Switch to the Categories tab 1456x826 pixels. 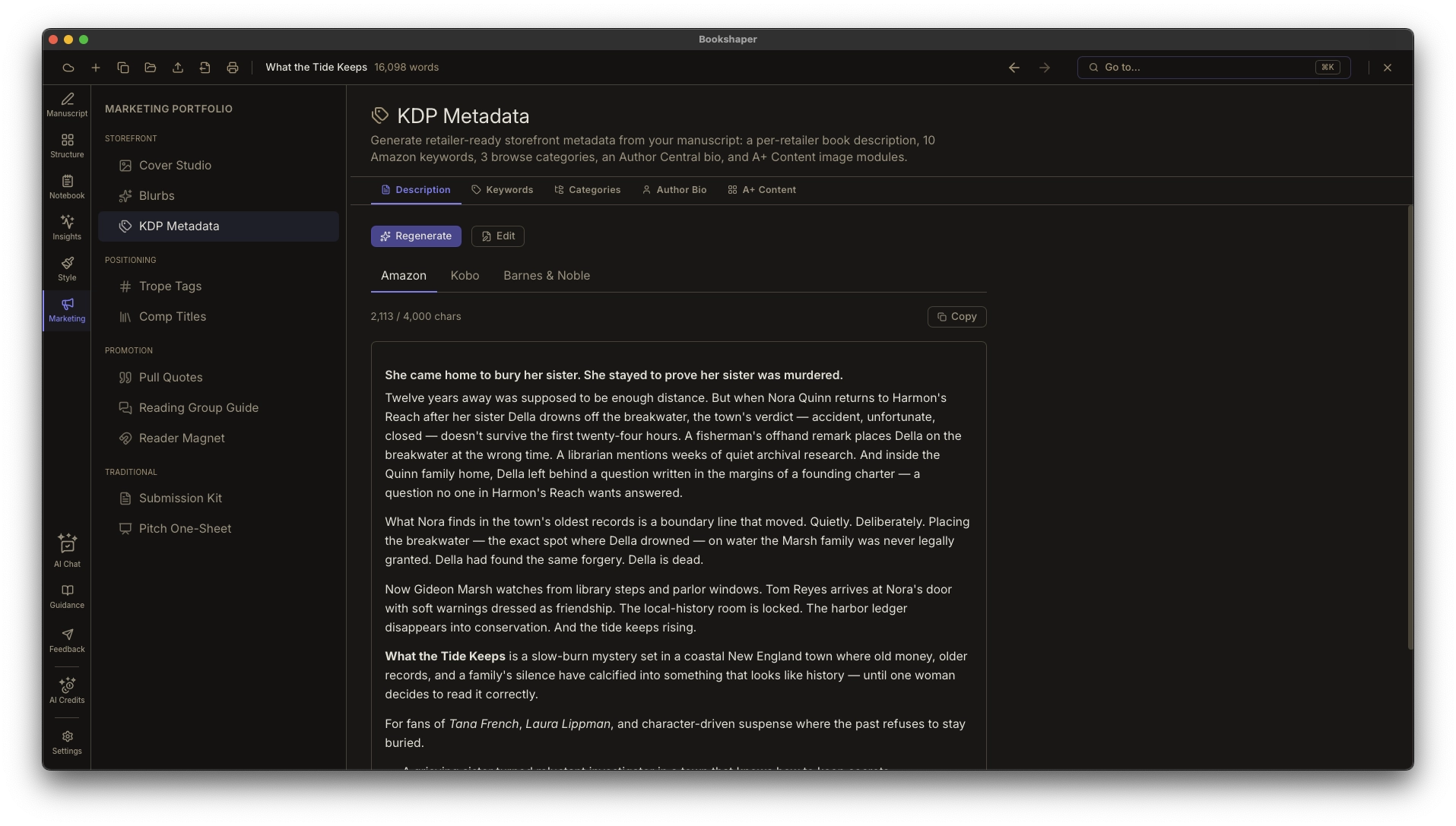pos(587,190)
